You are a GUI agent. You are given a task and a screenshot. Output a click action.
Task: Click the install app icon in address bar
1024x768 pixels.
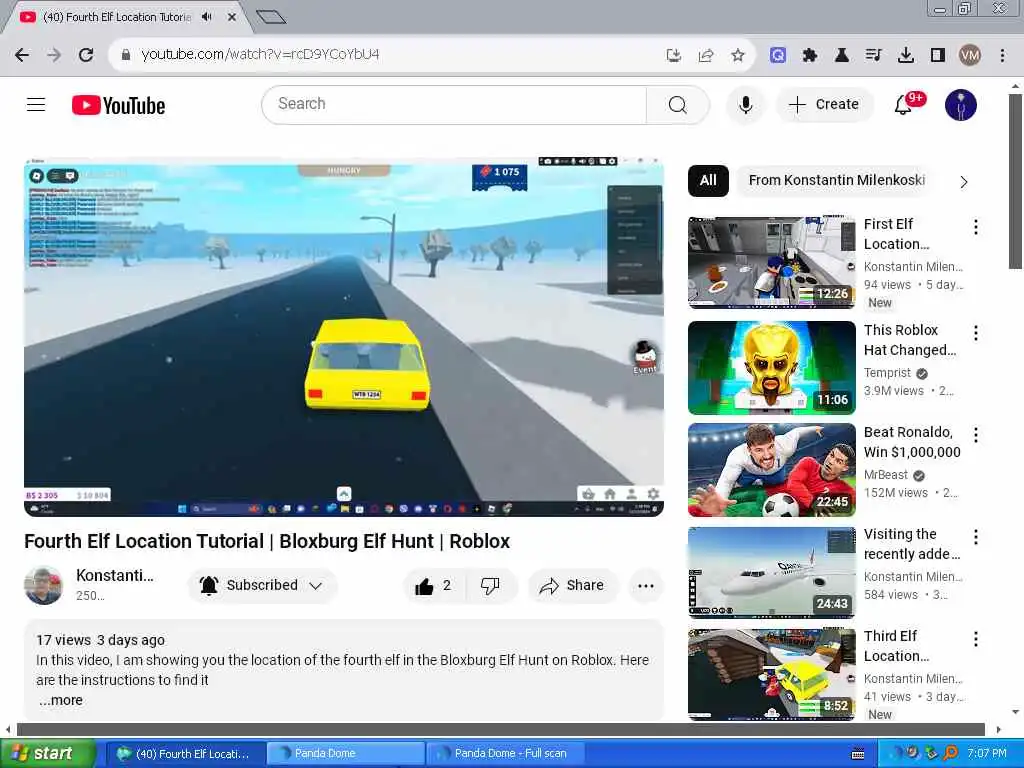(674, 55)
